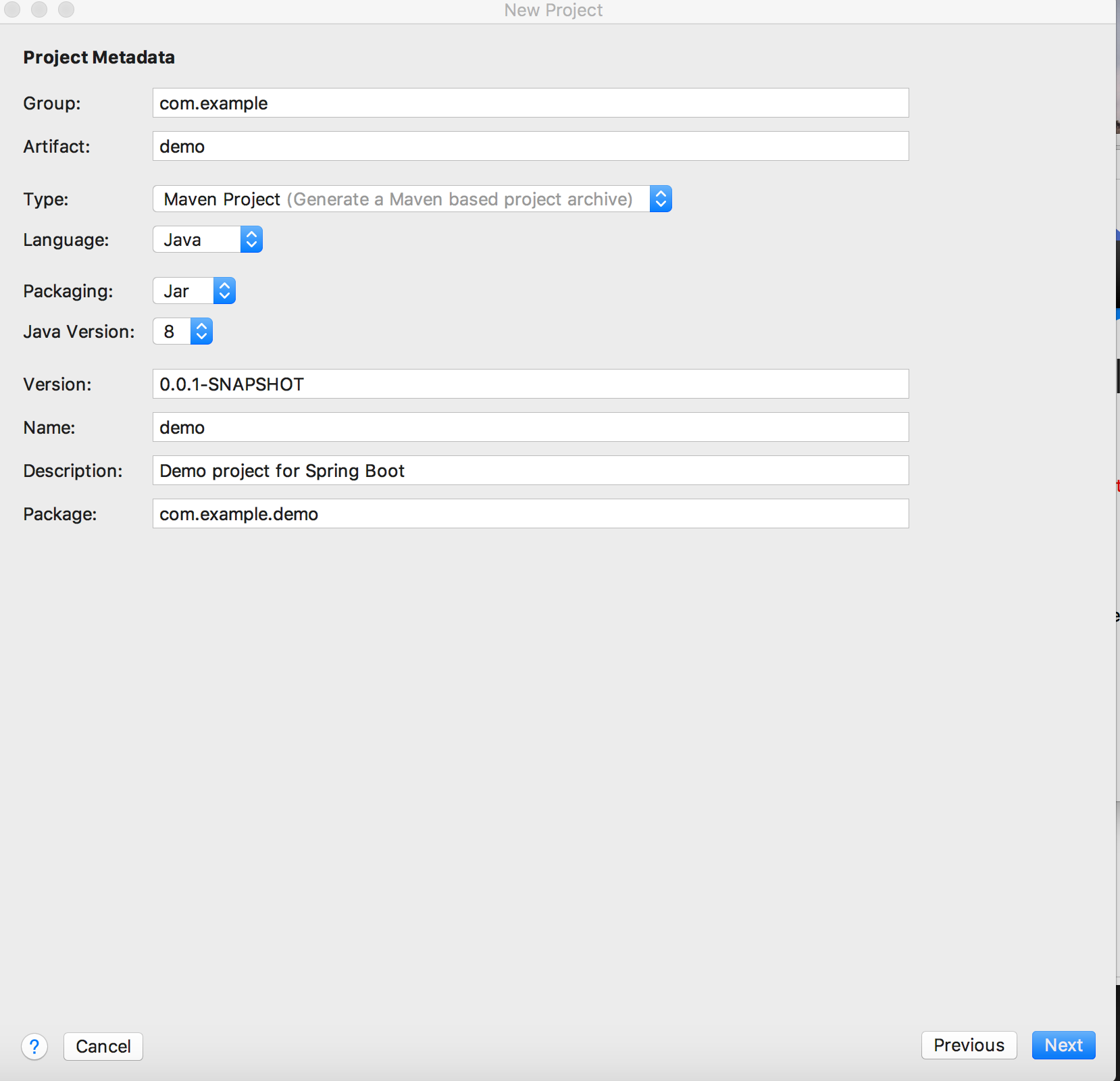Click the Project Metadata heading
The height and width of the screenshot is (1081, 1120).
99,57
